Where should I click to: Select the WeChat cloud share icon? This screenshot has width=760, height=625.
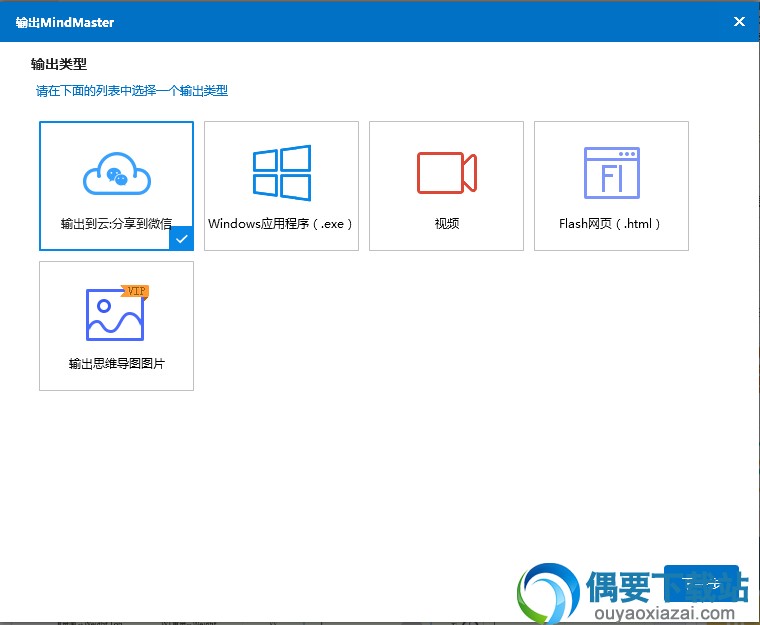(x=117, y=174)
